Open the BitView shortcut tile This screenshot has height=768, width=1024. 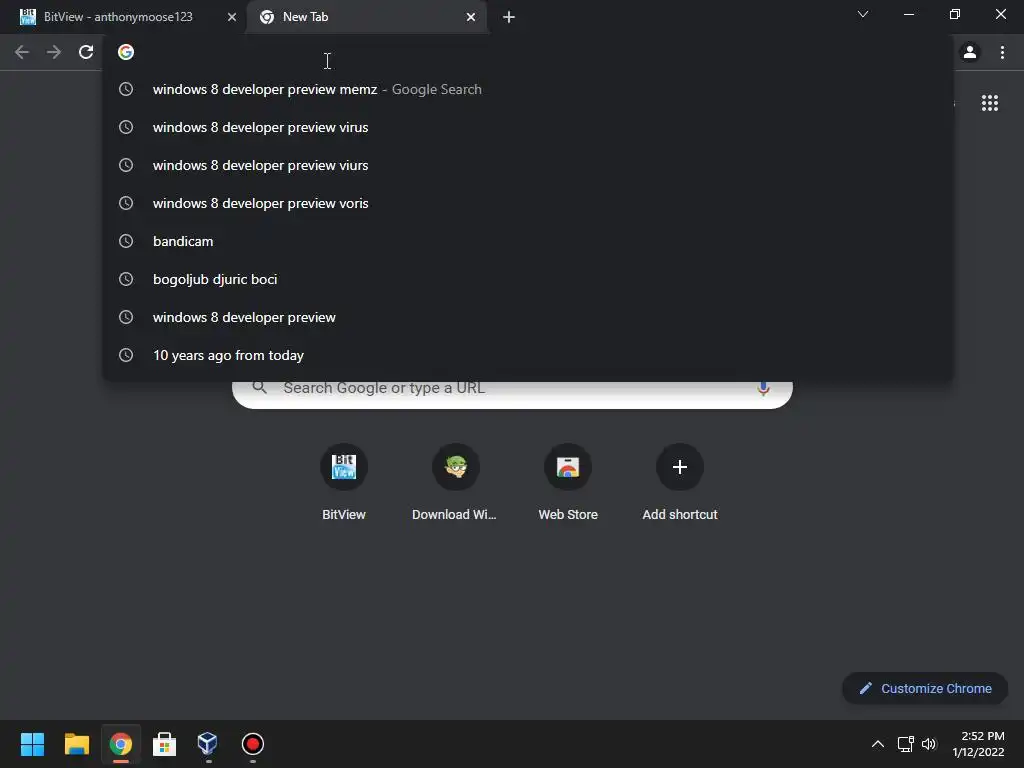click(344, 483)
